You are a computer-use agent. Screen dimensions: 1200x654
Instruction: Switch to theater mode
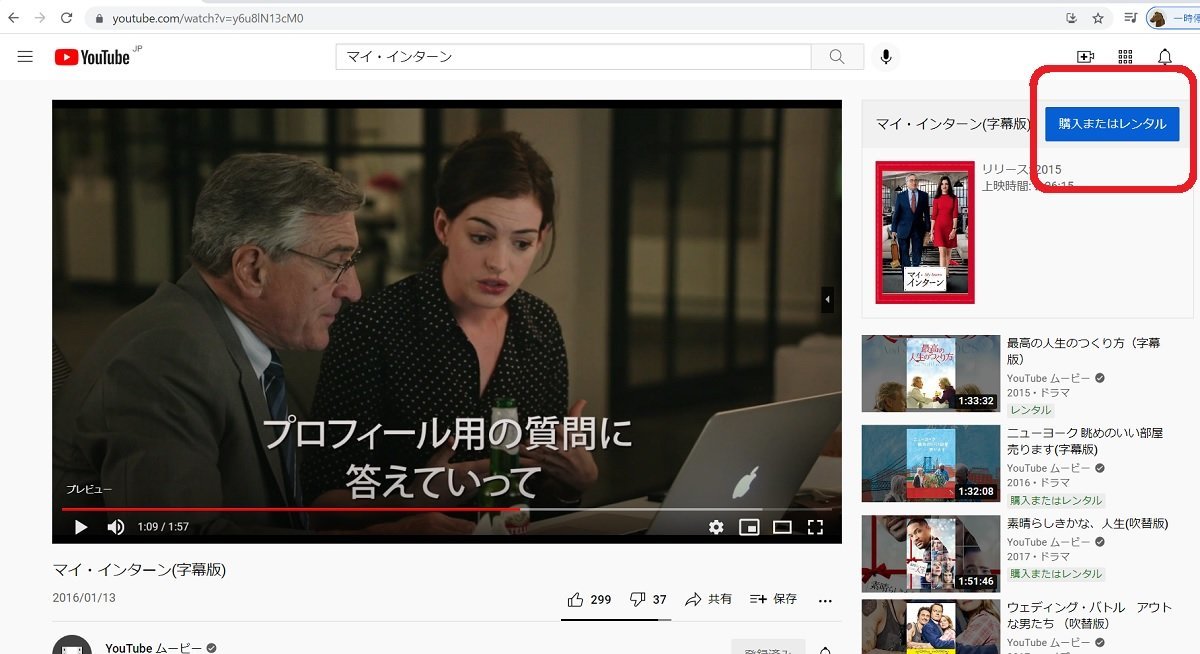click(x=782, y=527)
